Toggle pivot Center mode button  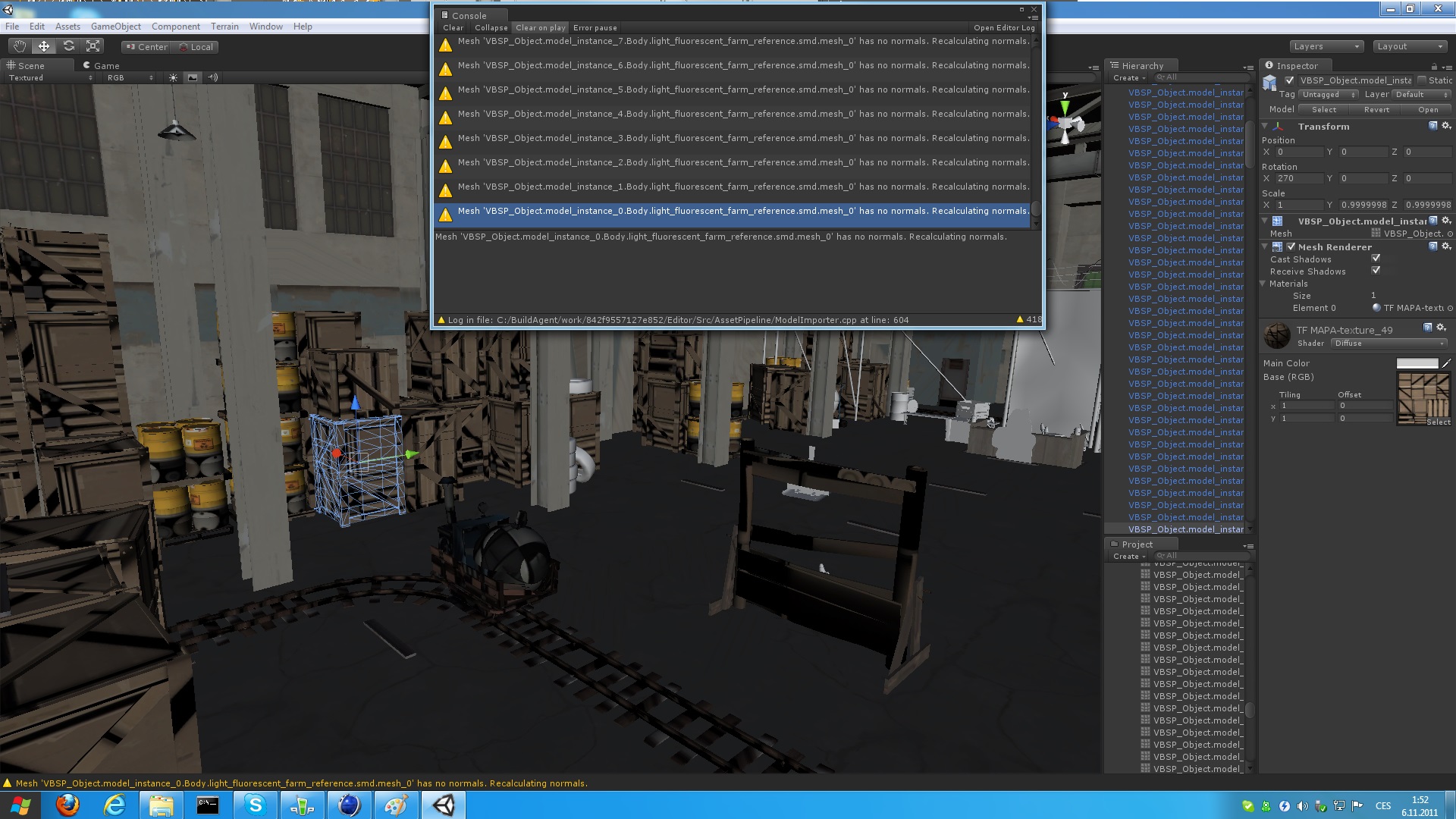pyautogui.click(x=145, y=46)
